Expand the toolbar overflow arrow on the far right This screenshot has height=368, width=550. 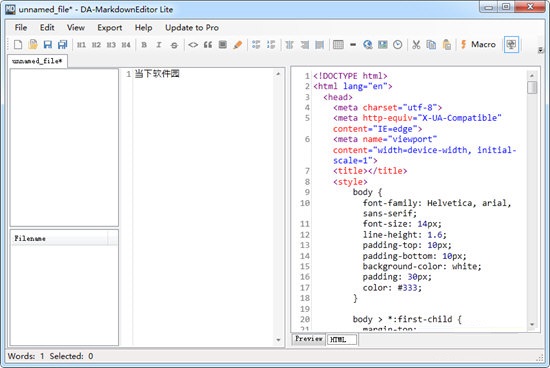click(541, 50)
